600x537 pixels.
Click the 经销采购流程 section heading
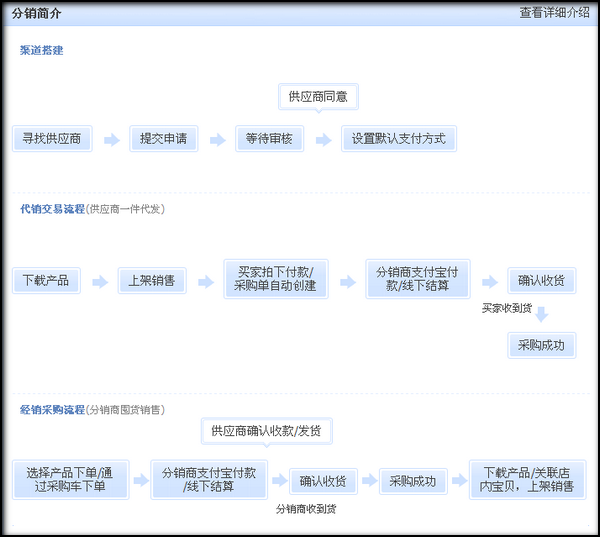coord(52,410)
